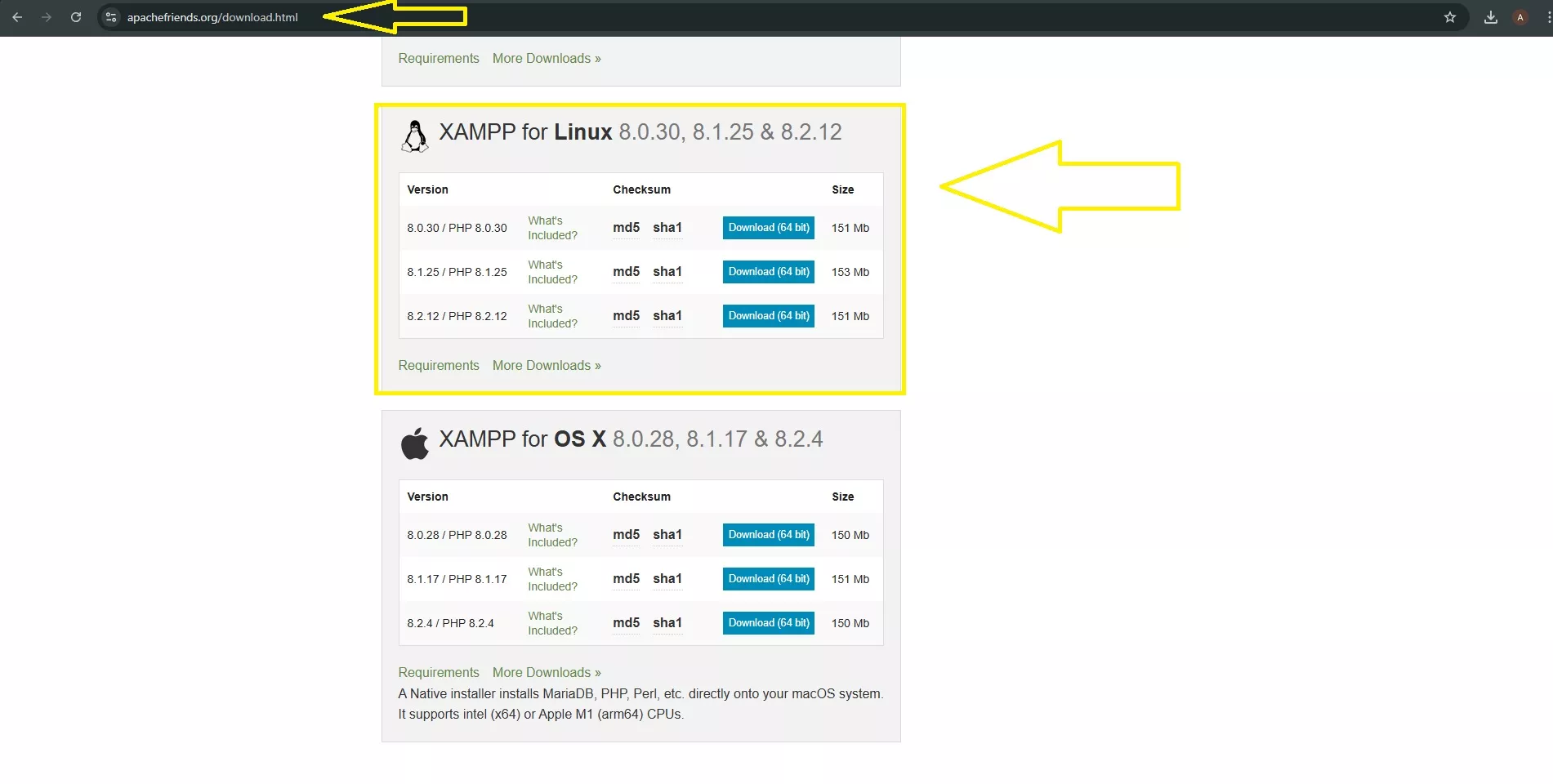Screen dimensions: 1553x784
Task: Open sha1 checksum for OS X 8.2.4
Action: point(667,623)
